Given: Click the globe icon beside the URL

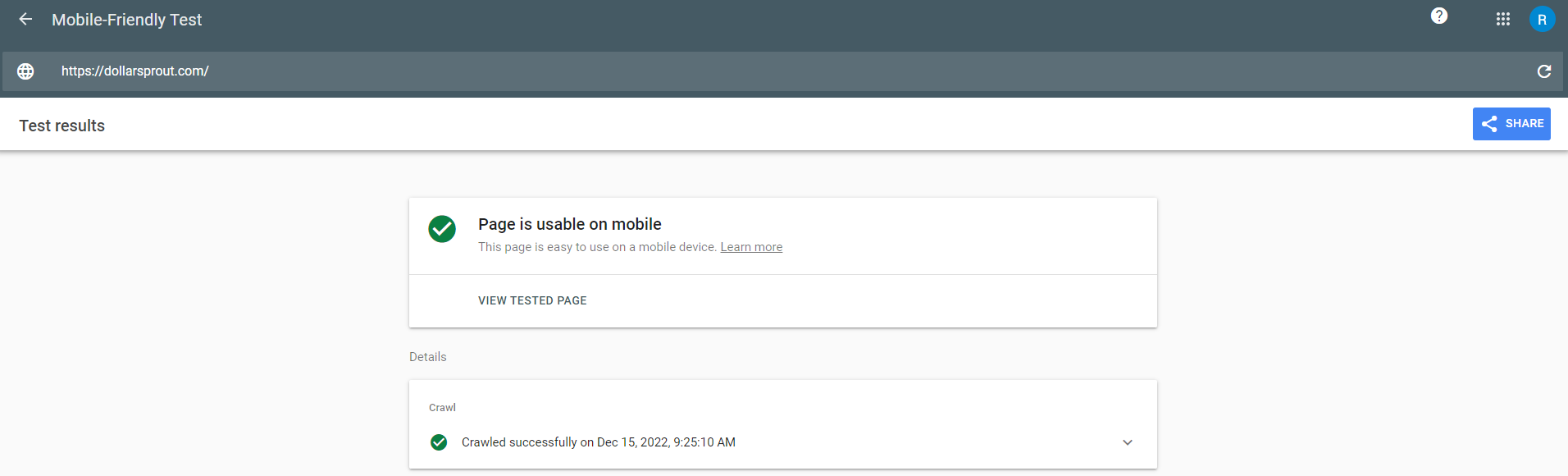Looking at the screenshot, I should click(x=25, y=71).
